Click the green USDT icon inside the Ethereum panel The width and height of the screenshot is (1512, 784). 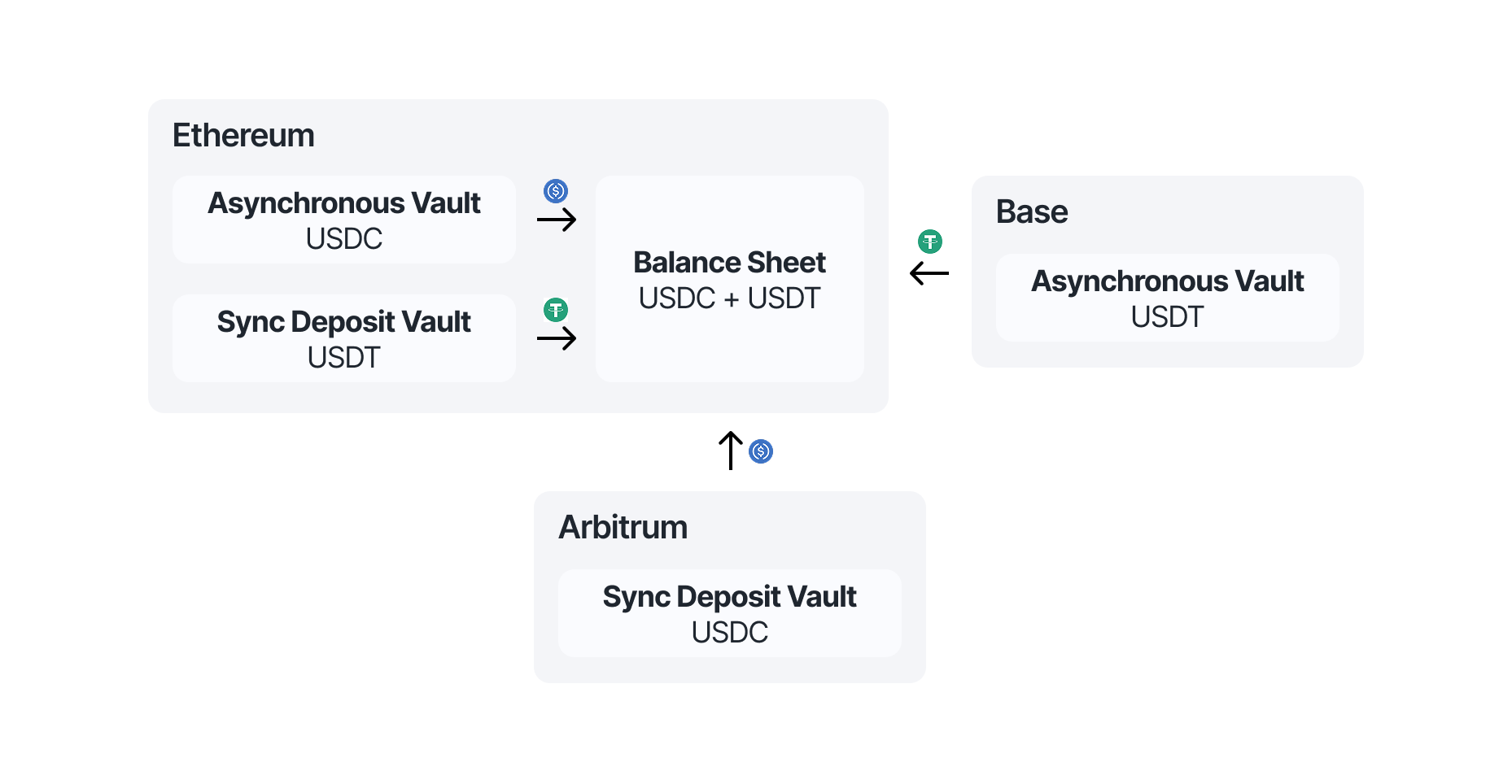pos(556,310)
